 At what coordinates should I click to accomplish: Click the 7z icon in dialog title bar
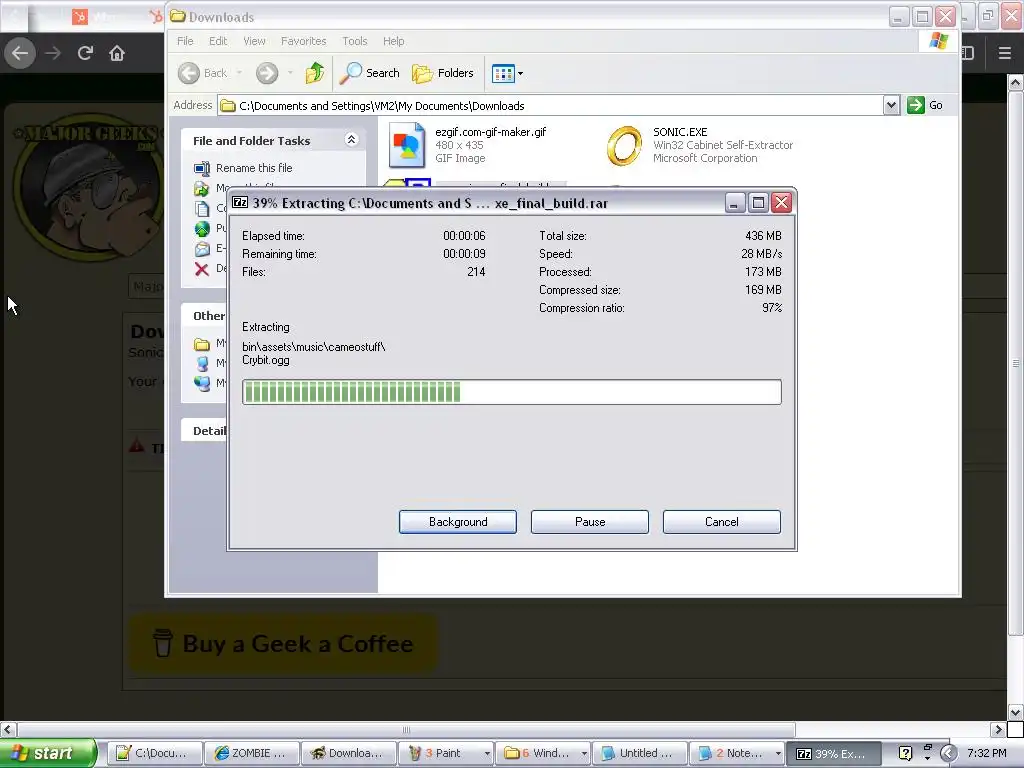pos(240,202)
